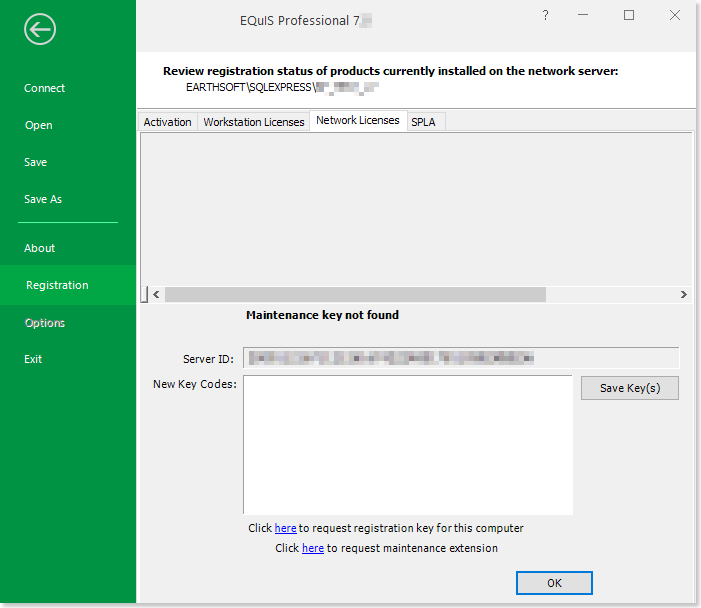Select Connect in the green sidebar
The image size is (701, 608).
point(45,88)
